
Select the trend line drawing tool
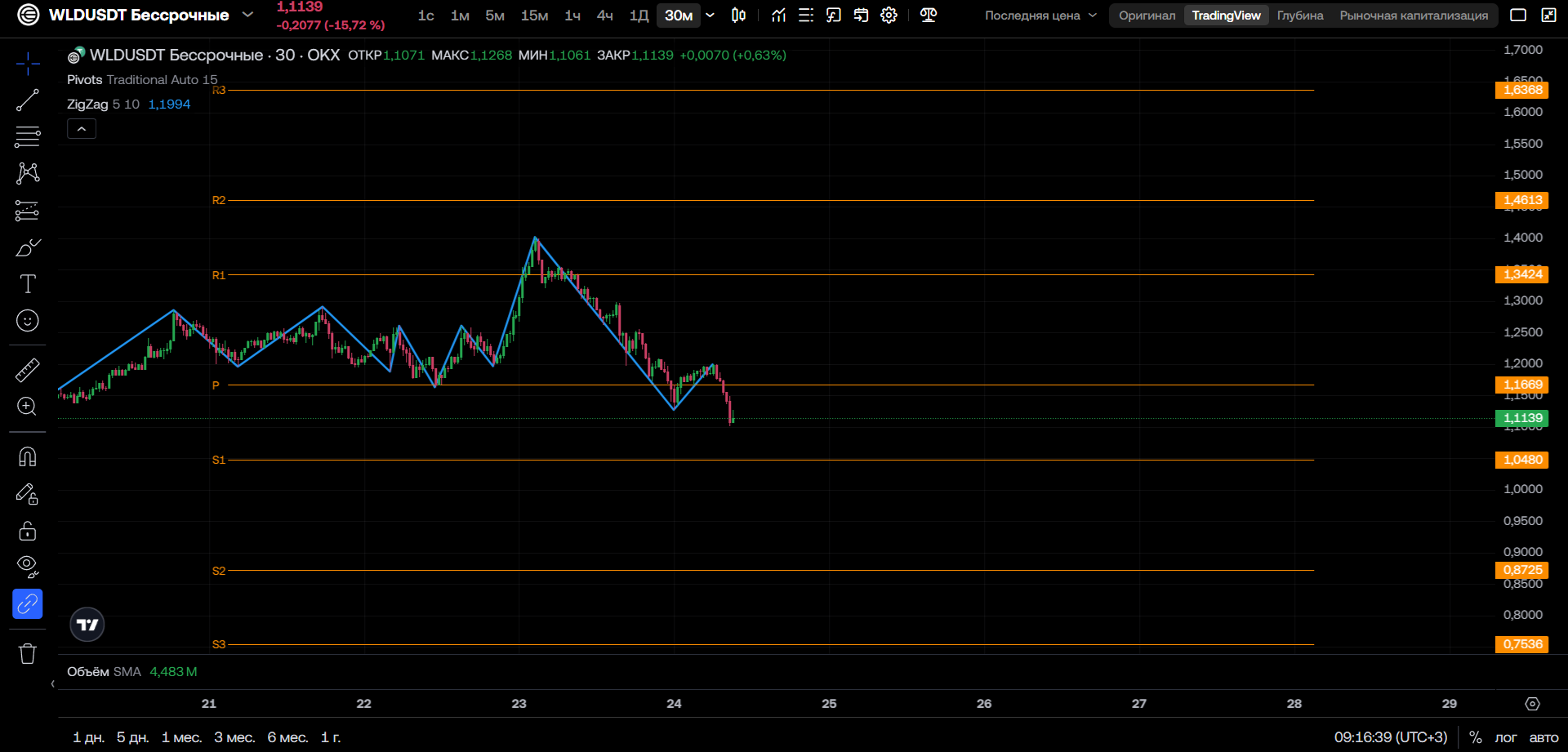[27, 100]
